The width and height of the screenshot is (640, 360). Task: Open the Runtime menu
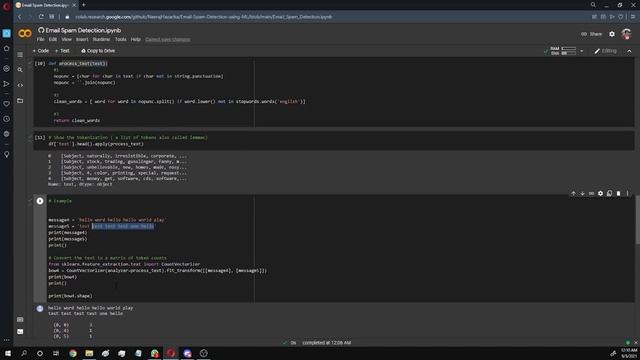point(101,40)
